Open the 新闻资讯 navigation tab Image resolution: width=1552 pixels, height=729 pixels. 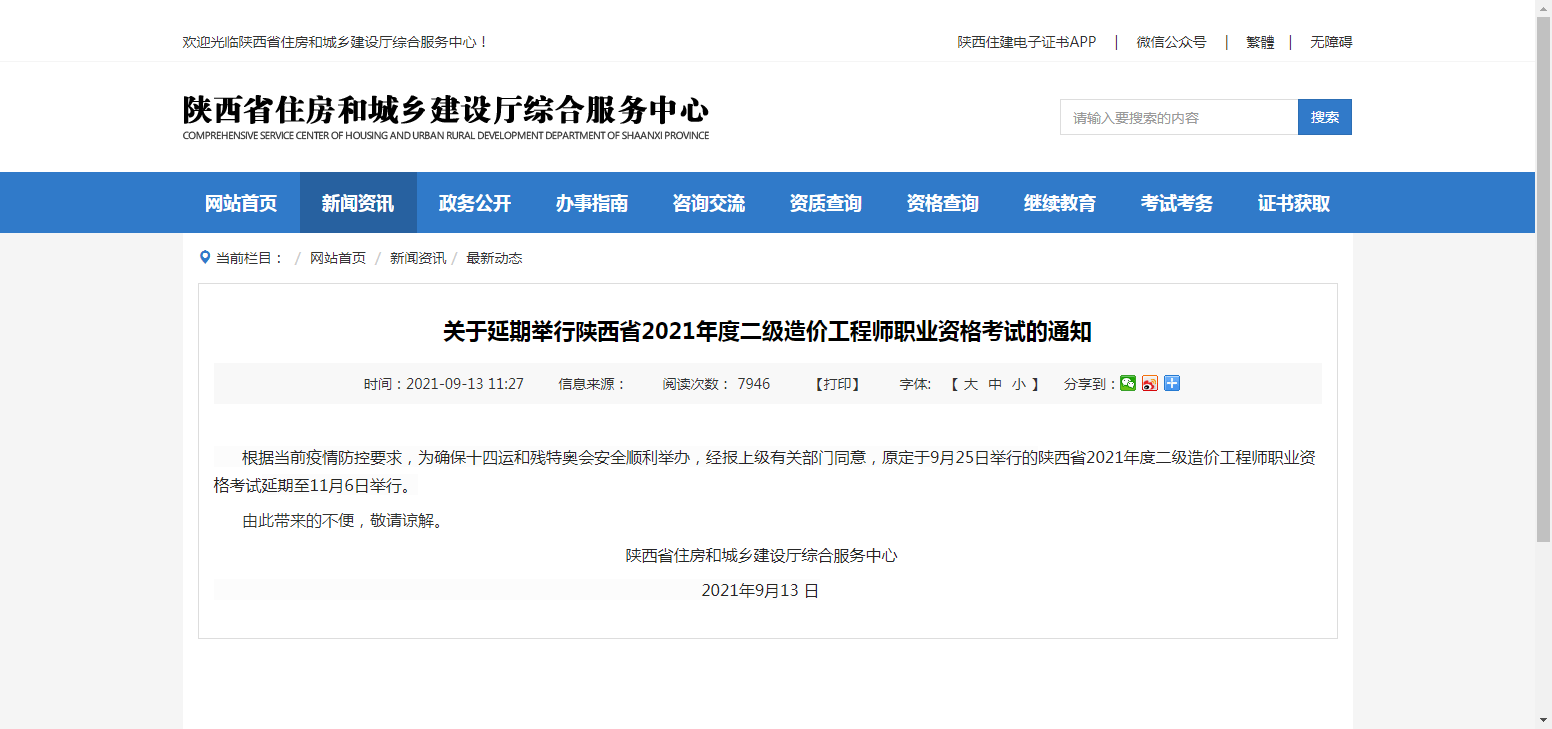click(x=357, y=202)
